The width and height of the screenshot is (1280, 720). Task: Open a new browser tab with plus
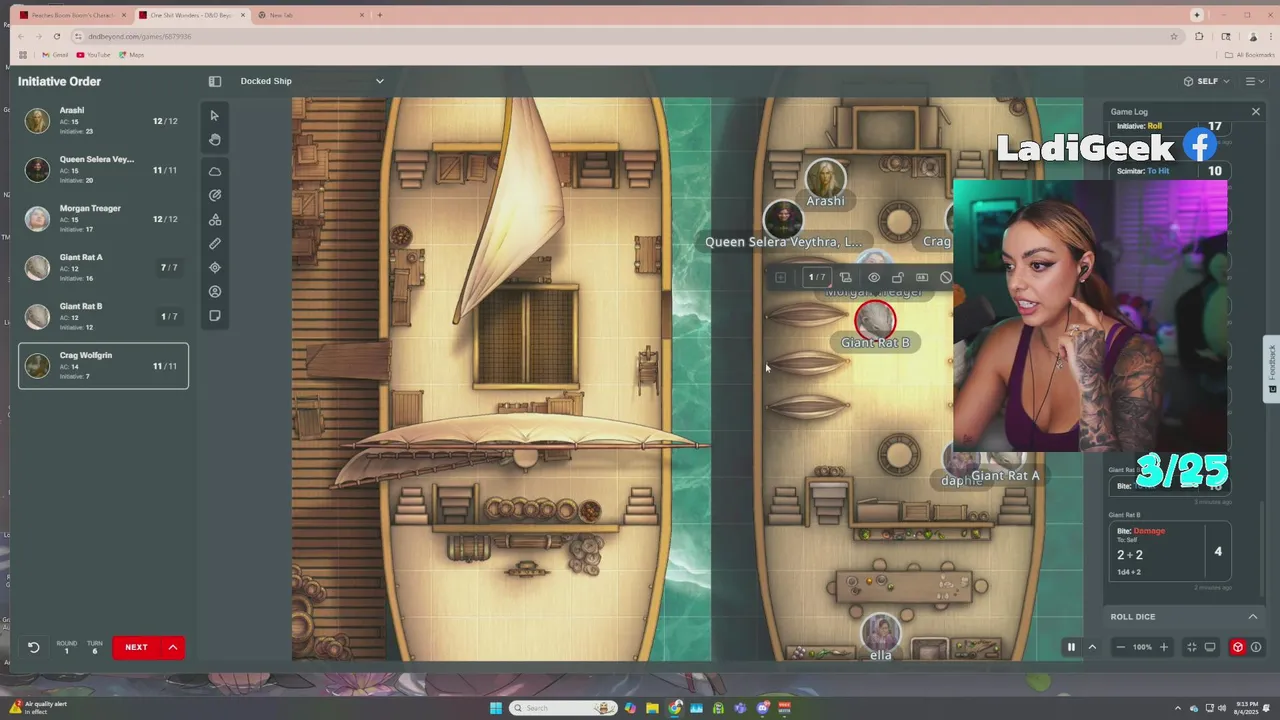coord(380,15)
